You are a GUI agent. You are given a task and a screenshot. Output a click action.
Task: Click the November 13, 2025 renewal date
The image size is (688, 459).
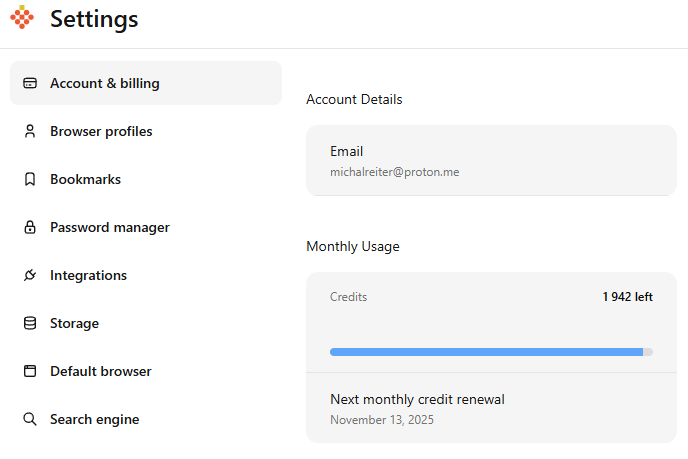click(384, 419)
